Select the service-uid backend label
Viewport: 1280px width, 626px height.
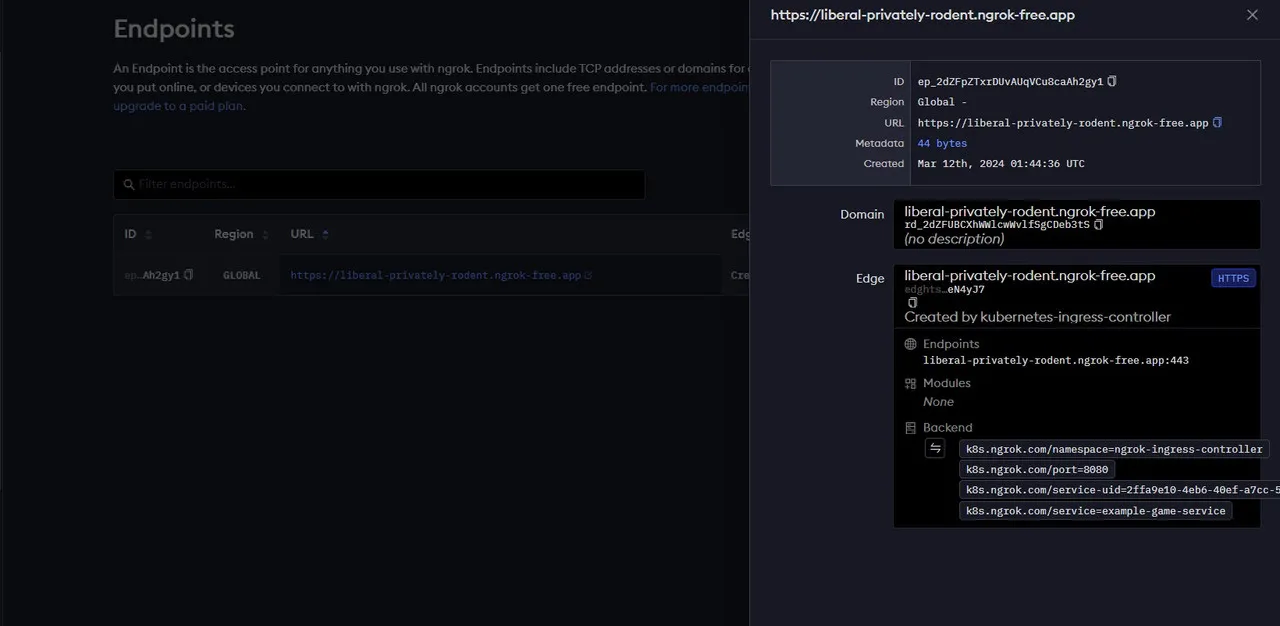(x=1120, y=490)
